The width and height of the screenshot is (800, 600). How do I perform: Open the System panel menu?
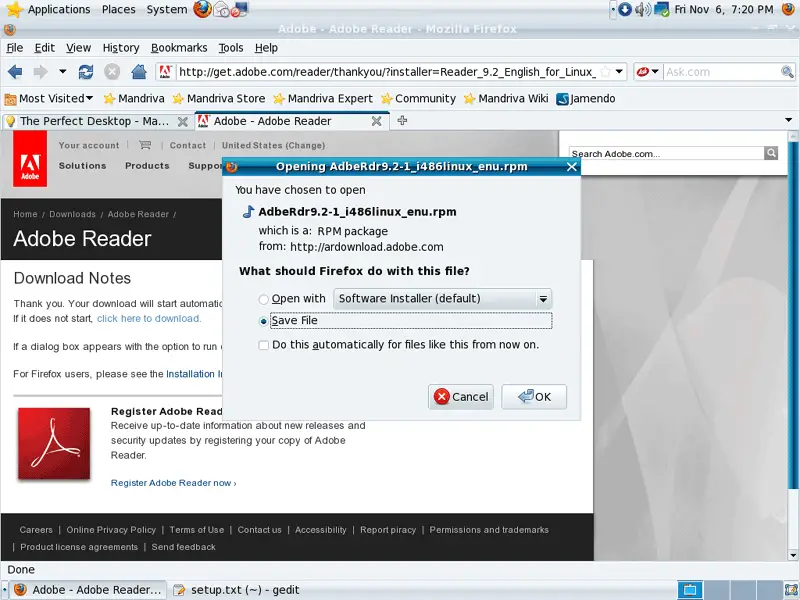point(167,9)
